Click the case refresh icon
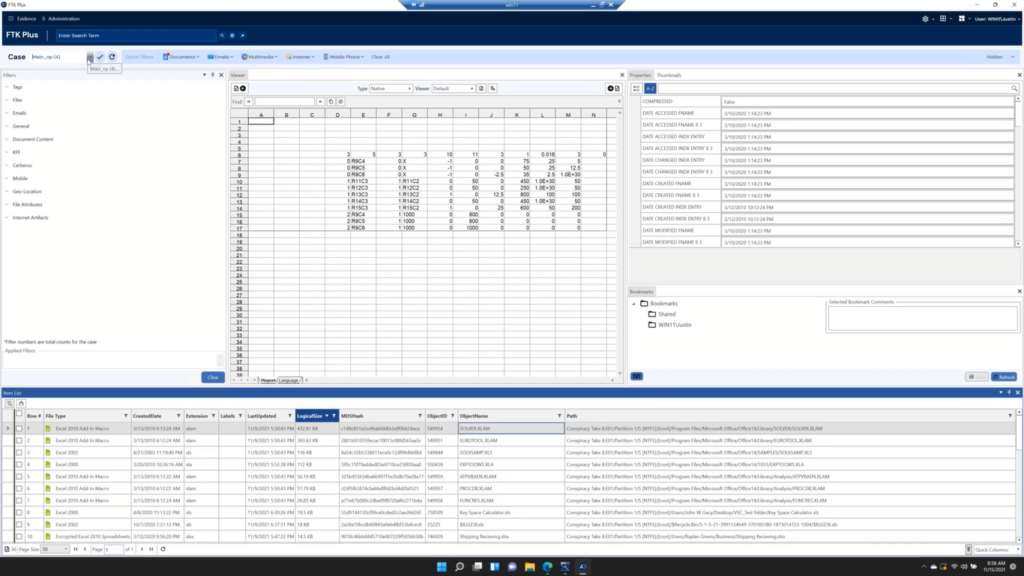1024x576 pixels. (112, 57)
